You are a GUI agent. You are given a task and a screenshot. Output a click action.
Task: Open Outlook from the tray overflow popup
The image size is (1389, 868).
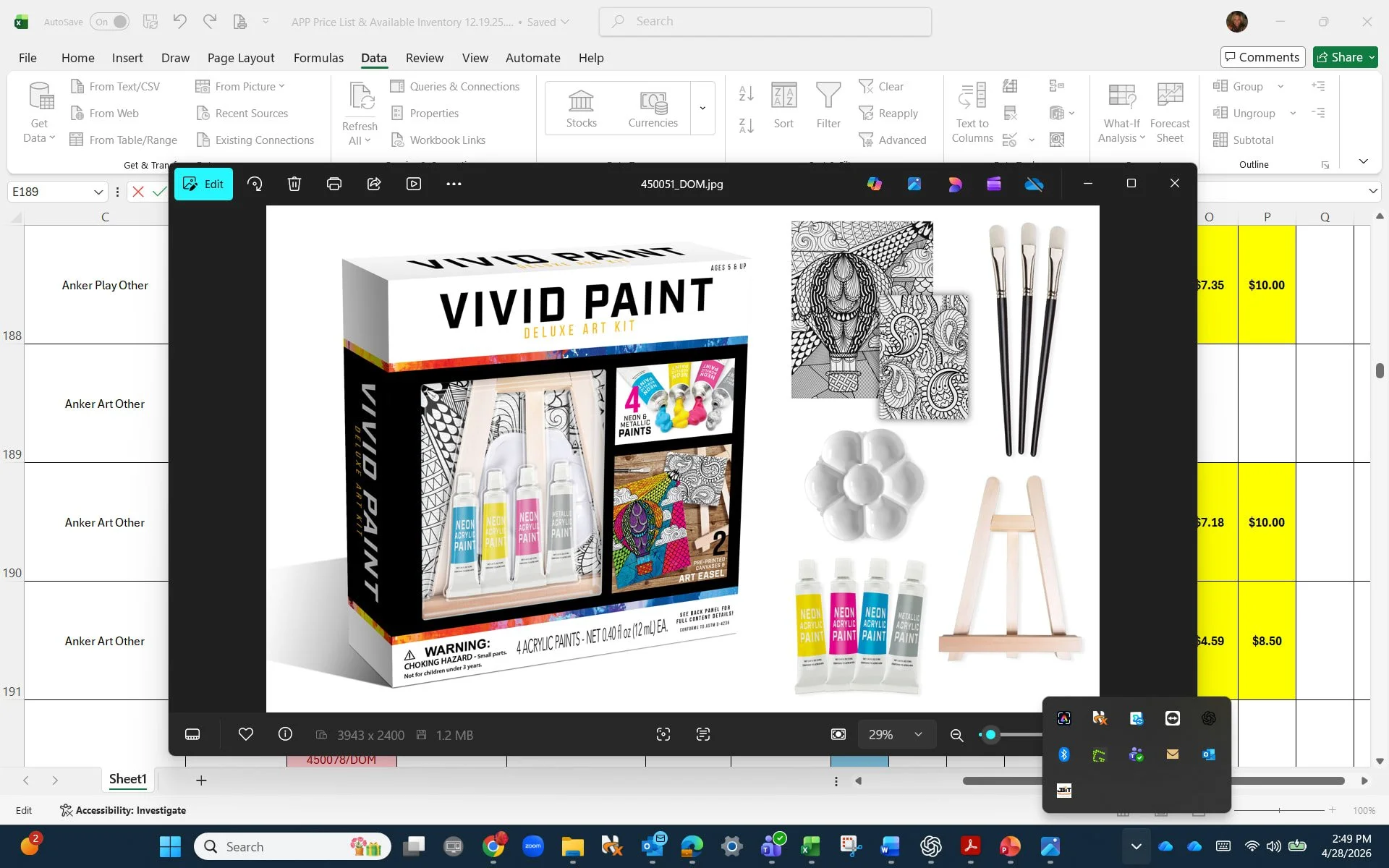click(x=1209, y=754)
